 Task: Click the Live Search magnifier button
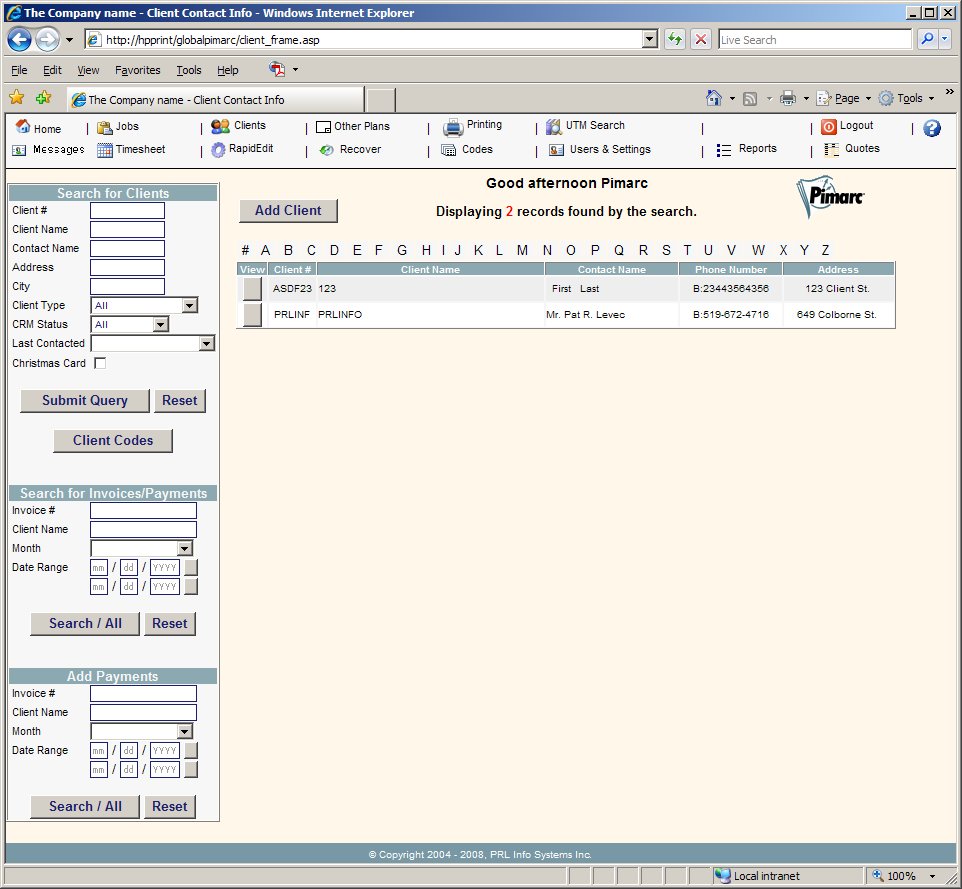coord(927,39)
